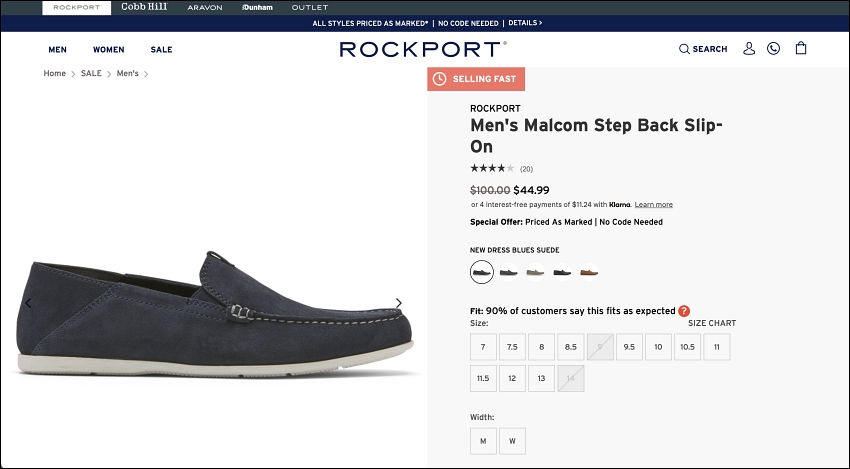Open the SIZE CHART link
This screenshot has height=469, width=850.
[x=712, y=323]
